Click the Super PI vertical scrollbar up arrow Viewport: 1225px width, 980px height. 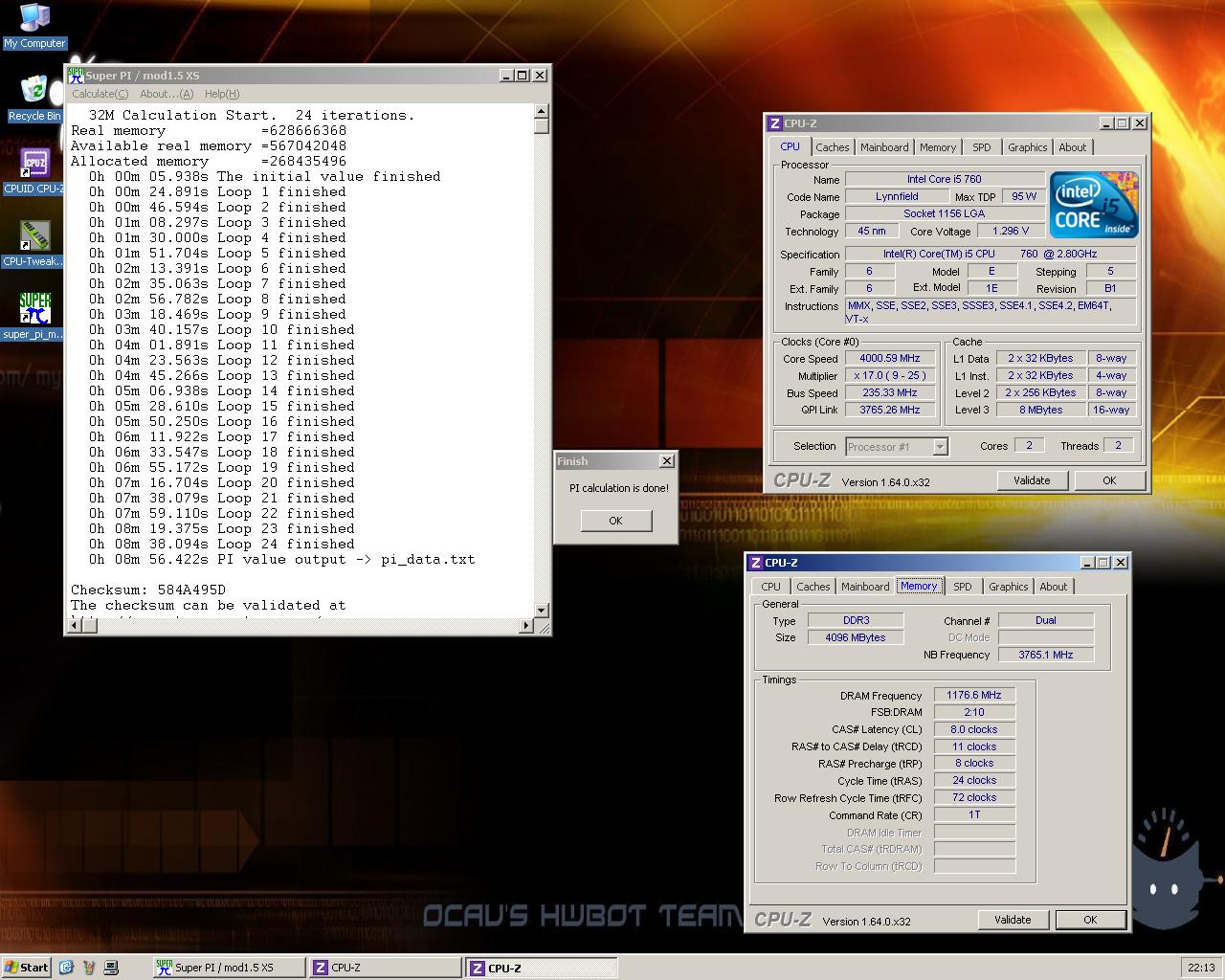[542, 112]
